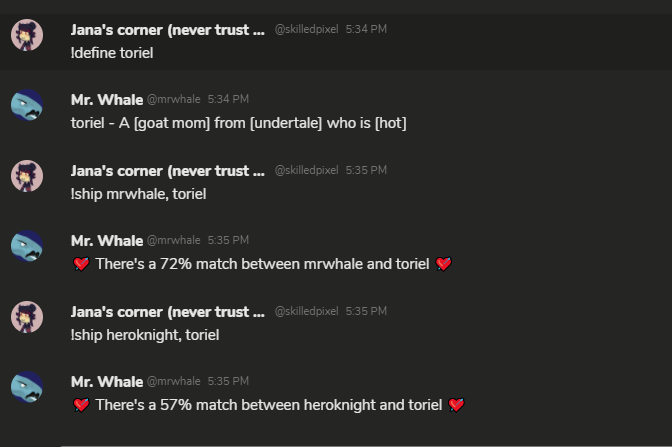This screenshot has width=672, height=447.
Task: Open Jana's corner username above !define toriel
Action: [167, 29]
